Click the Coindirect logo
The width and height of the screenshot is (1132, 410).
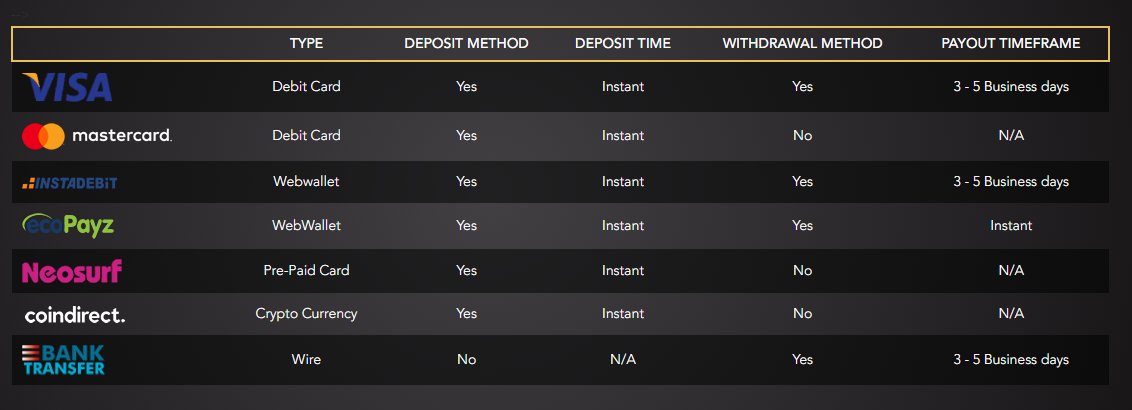(75, 315)
